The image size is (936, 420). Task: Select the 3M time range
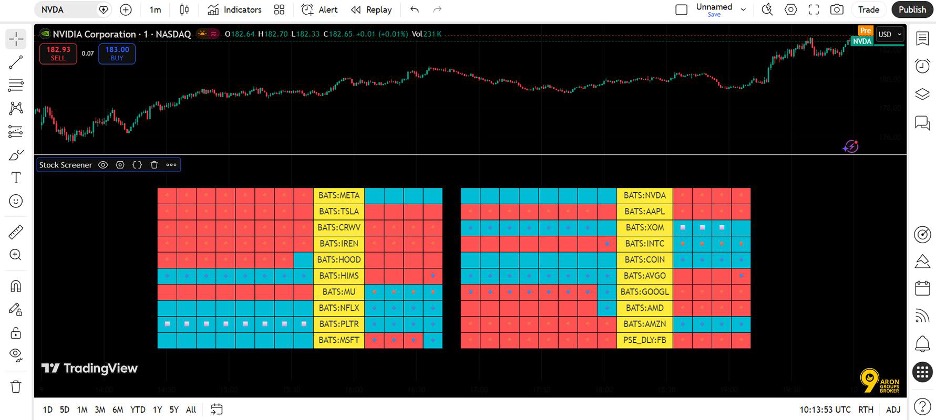point(100,410)
